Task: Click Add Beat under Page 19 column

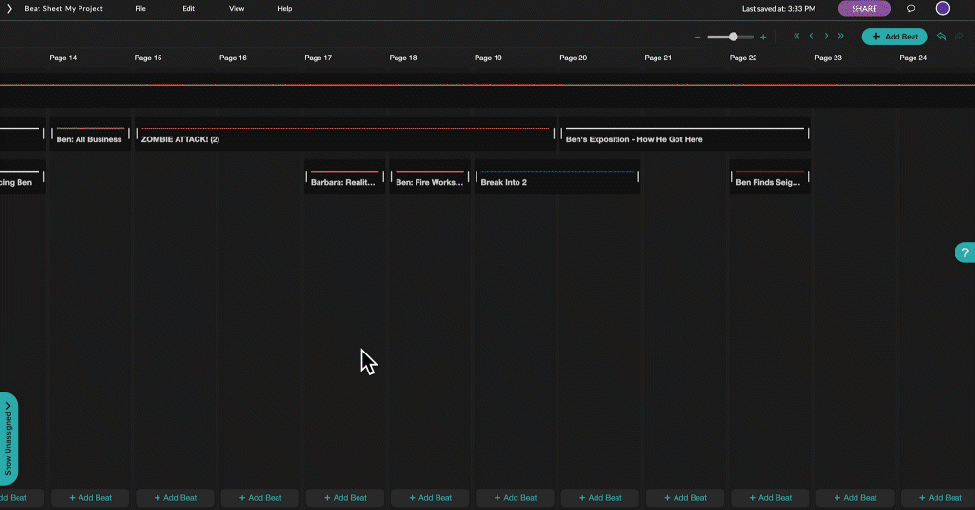Action: [515, 498]
